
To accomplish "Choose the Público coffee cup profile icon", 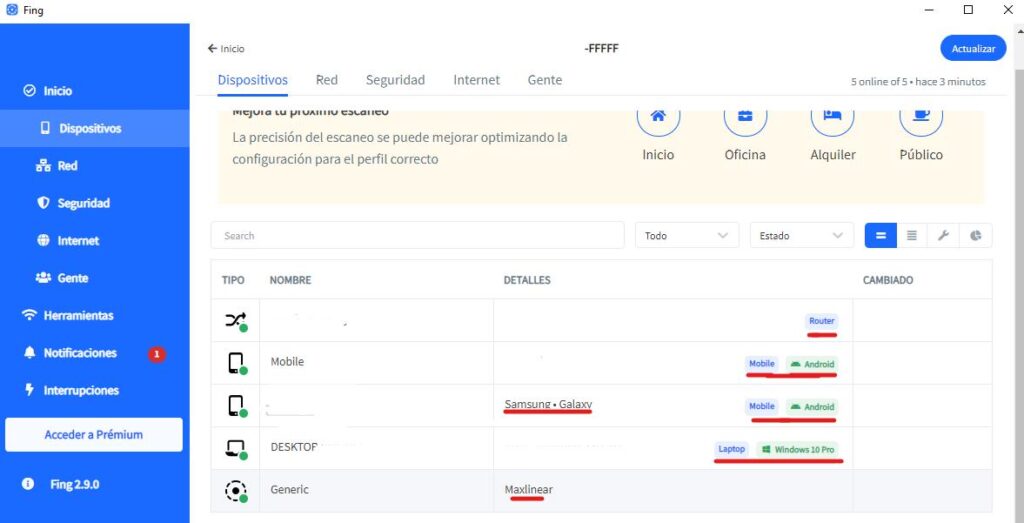I will coord(921,118).
